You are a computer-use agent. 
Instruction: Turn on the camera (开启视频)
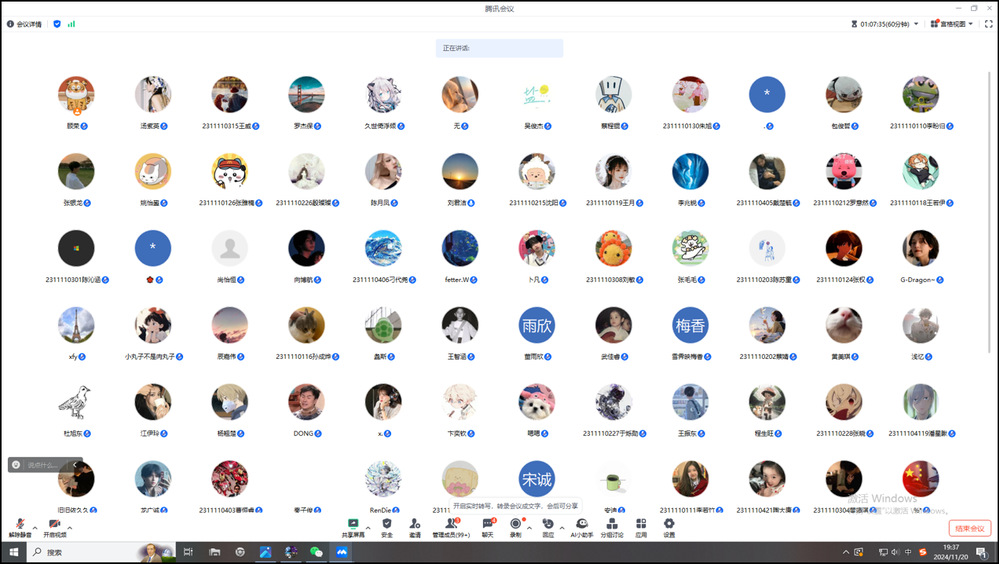pos(54,525)
